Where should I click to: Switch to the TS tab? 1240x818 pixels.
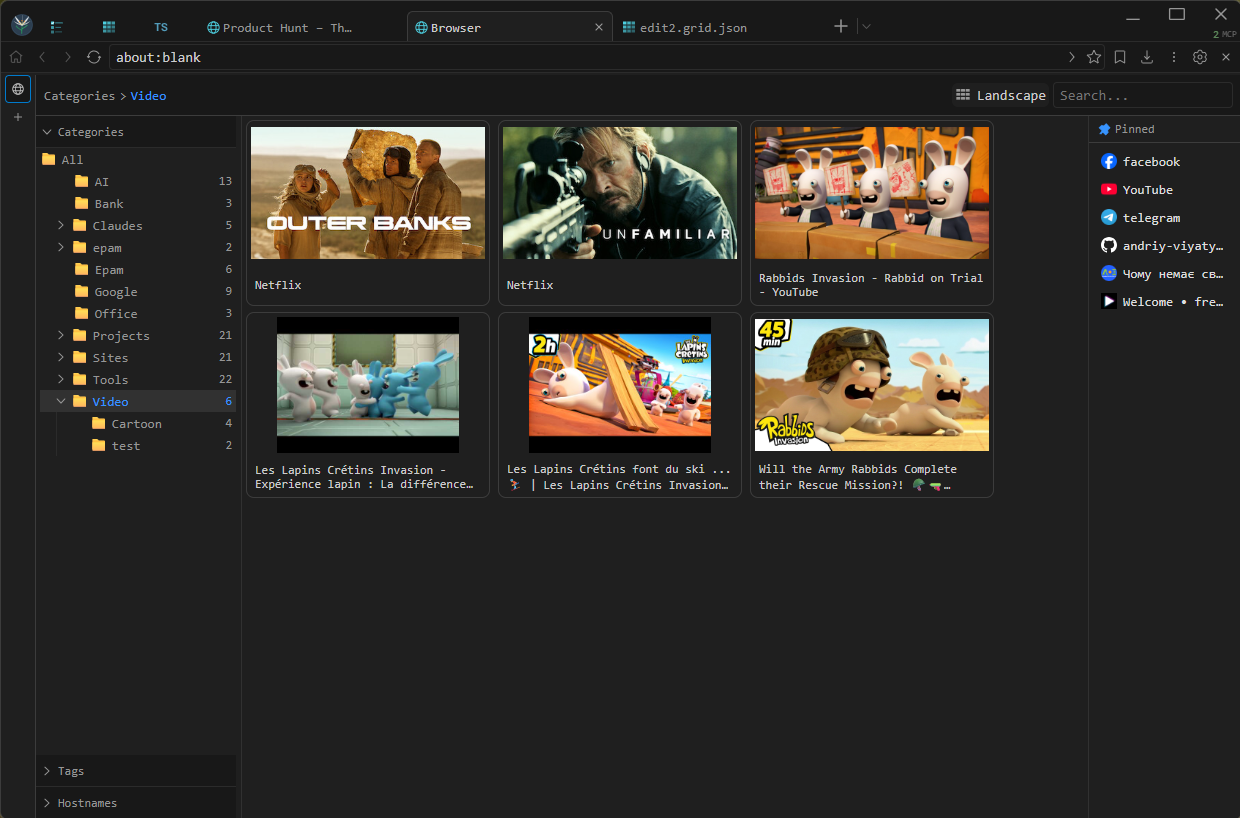click(161, 27)
